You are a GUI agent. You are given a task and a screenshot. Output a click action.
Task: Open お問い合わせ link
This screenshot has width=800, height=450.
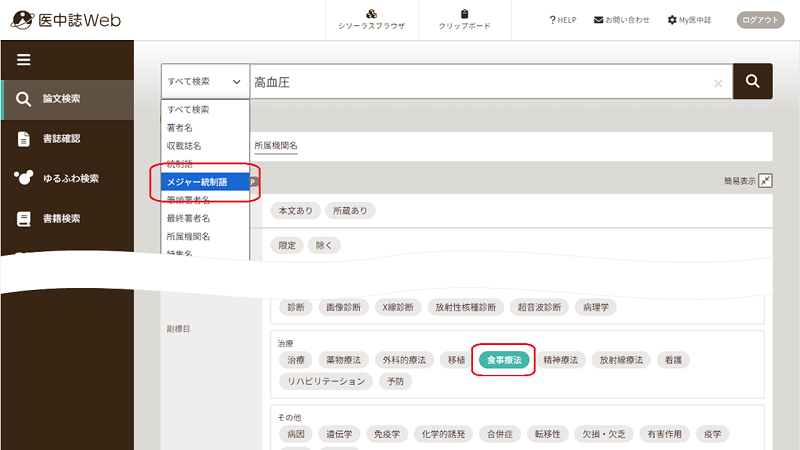621,20
